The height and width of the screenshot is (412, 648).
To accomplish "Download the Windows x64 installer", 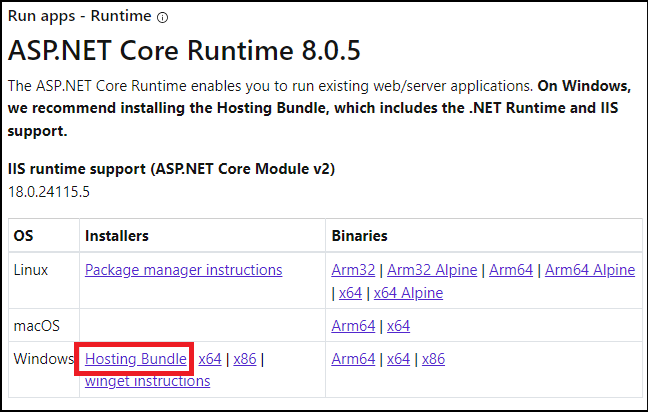I will 210,359.
